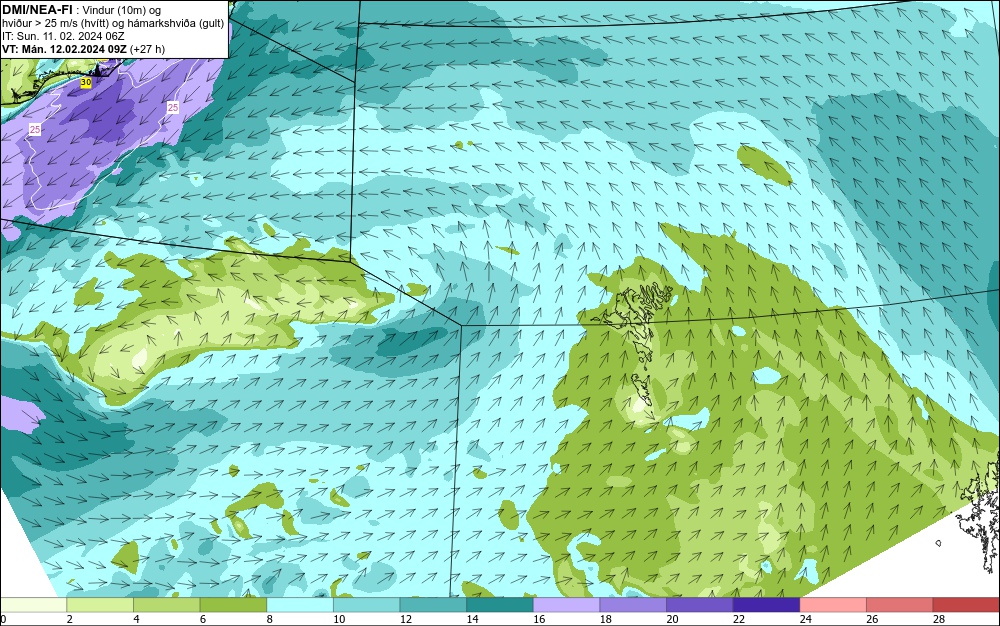The height and width of the screenshot is (626, 1000).
Task: Select the 14–16 m/s dark teal legend swatch
Action: (499, 605)
